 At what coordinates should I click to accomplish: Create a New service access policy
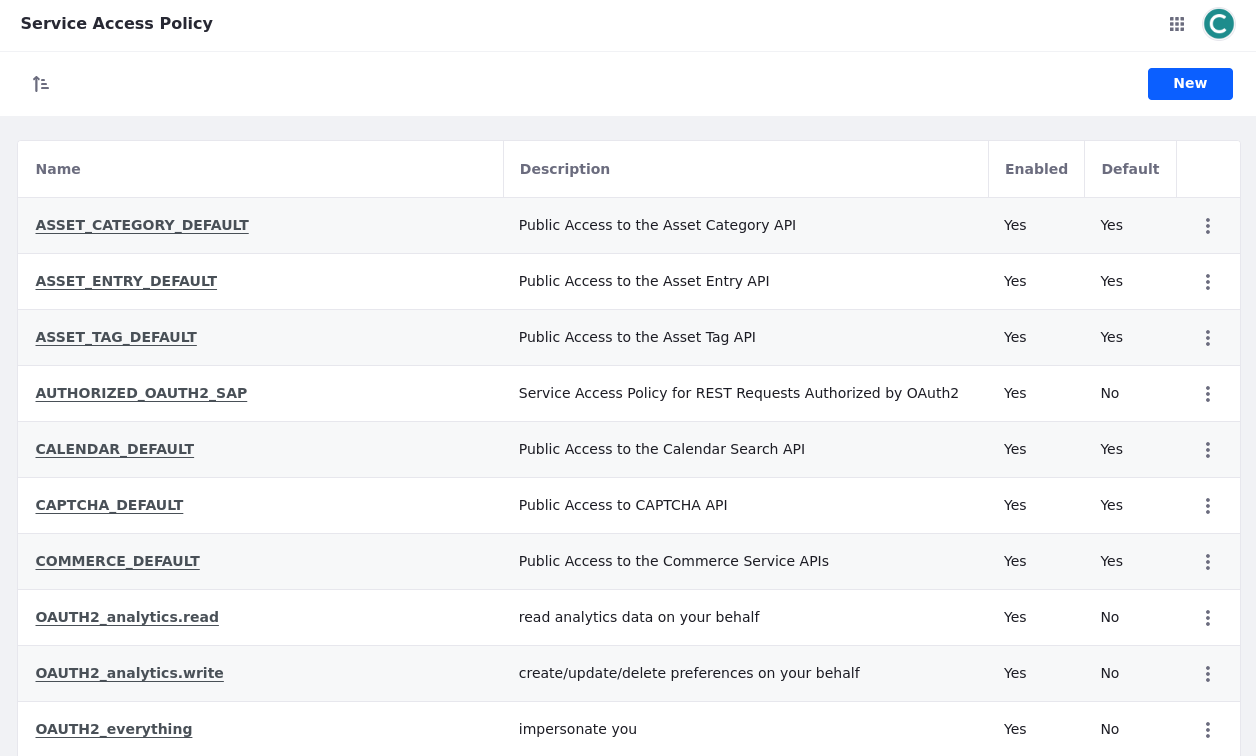[x=1189, y=84]
